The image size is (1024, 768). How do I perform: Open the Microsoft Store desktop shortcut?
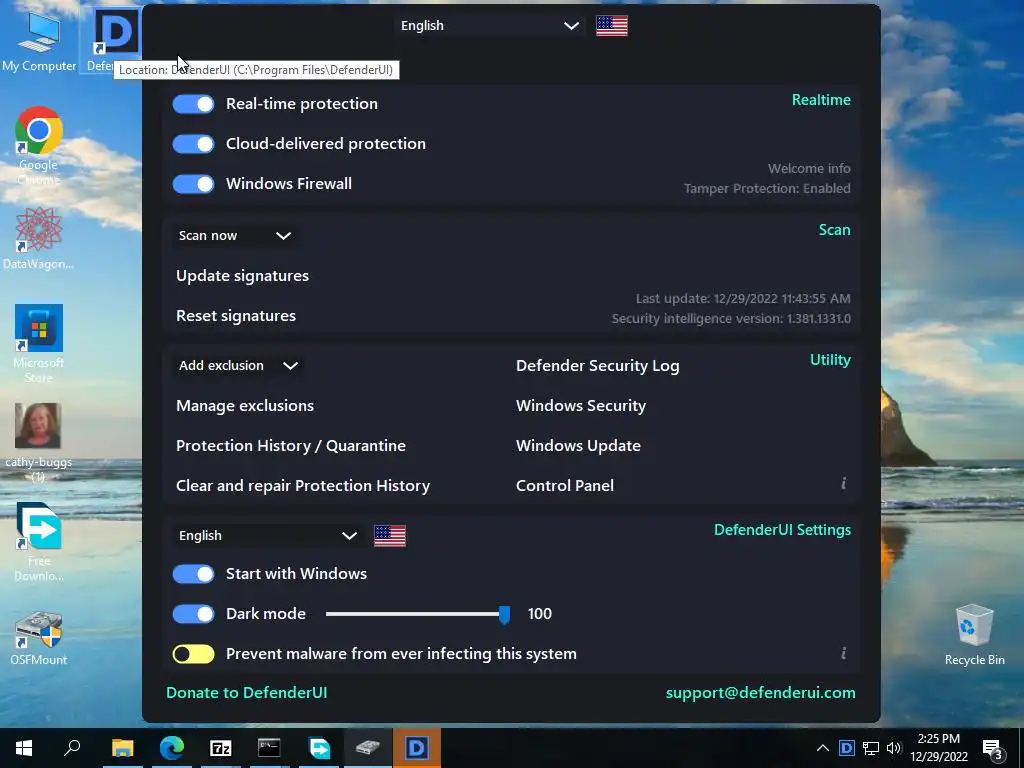(39, 344)
